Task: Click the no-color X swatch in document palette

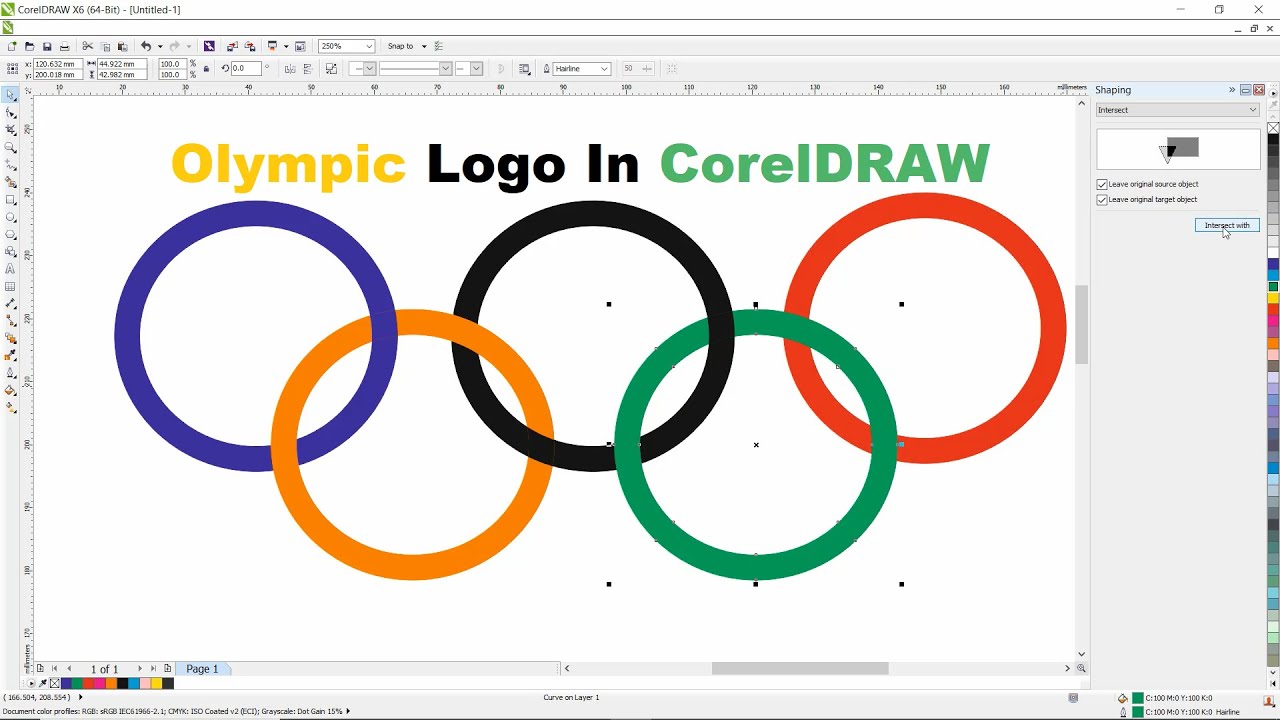Action: [54, 683]
